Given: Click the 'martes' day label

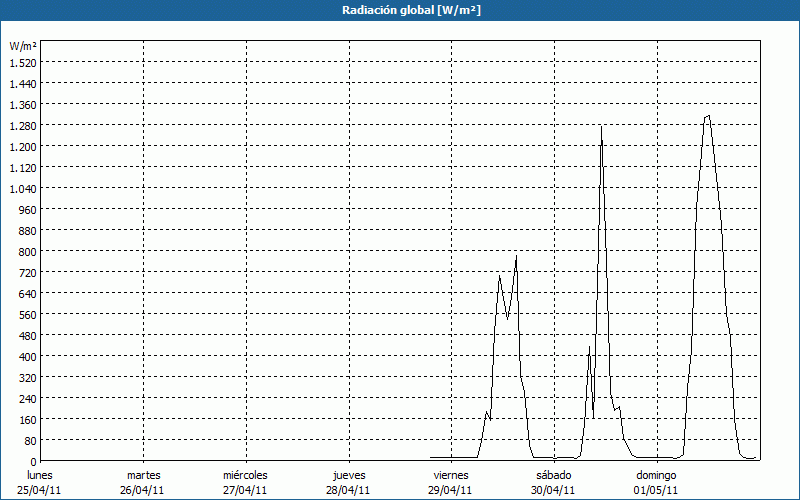Looking at the screenshot, I should (x=144, y=475).
